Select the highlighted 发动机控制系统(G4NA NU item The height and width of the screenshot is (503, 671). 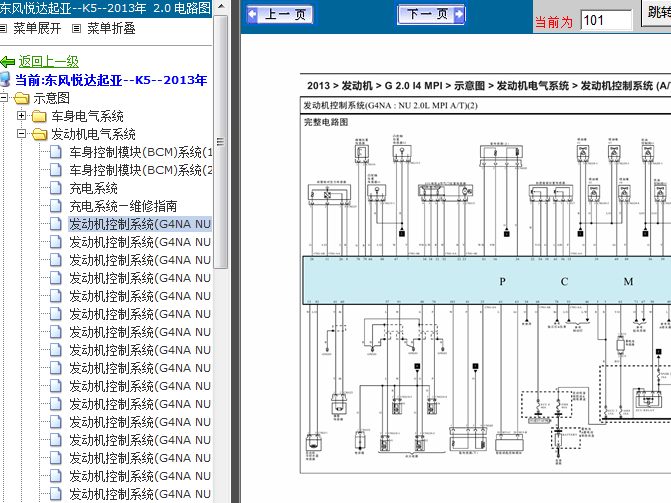pyautogui.click(x=140, y=224)
